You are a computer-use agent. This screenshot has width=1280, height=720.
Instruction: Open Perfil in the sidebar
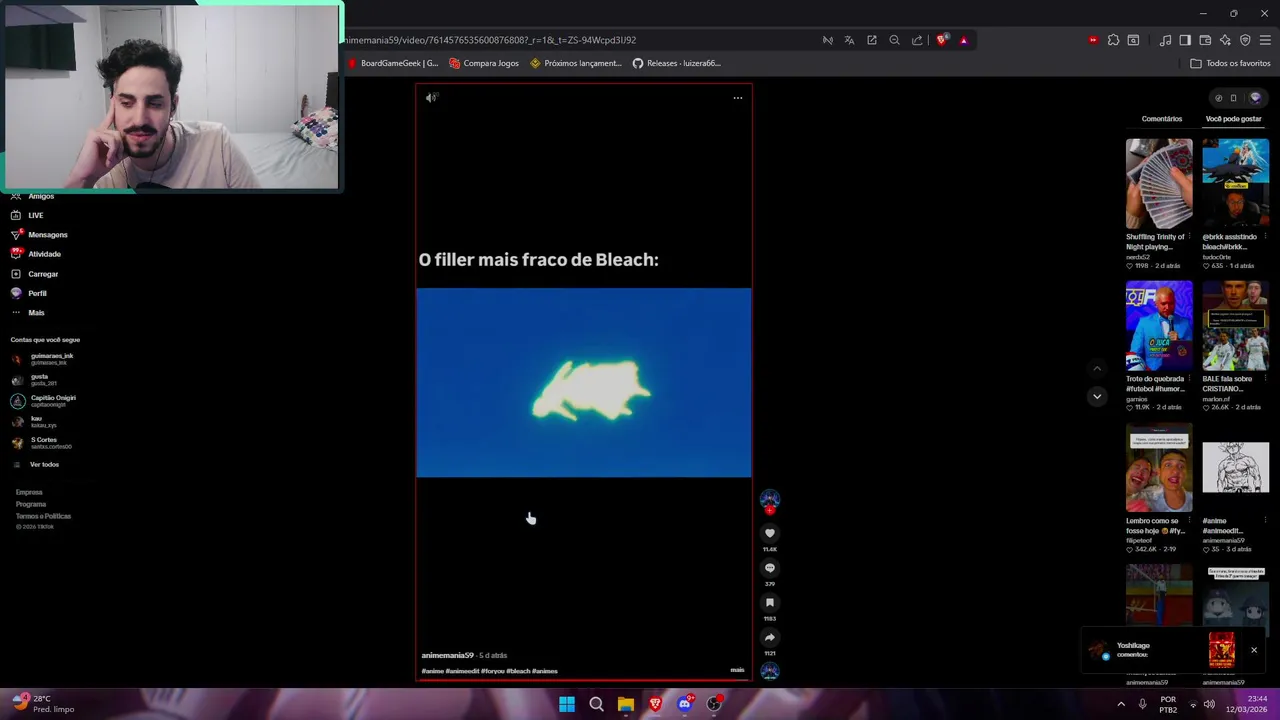pyautogui.click(x=29, y=293)
